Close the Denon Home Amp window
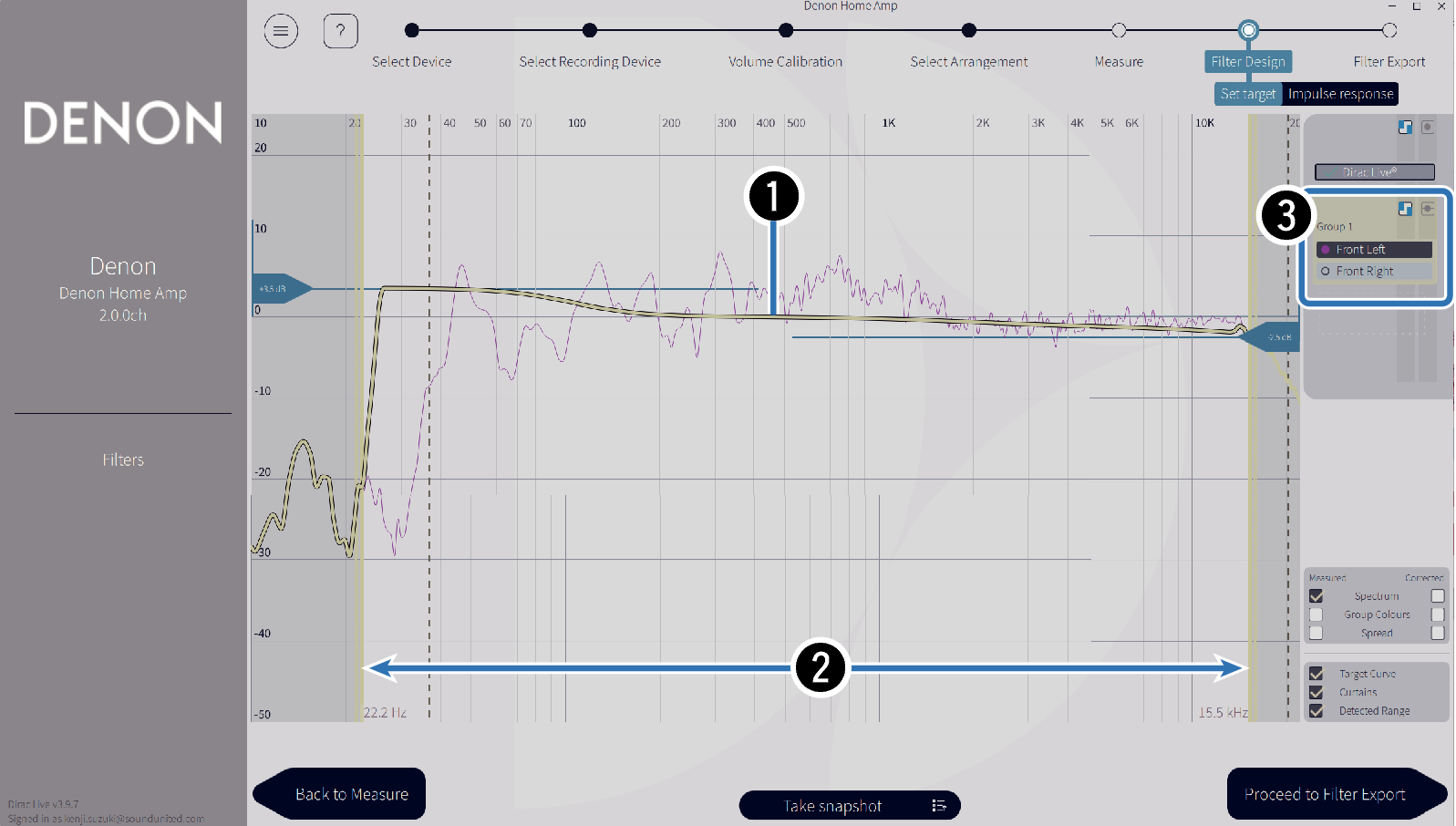This screenshot has height=826, width=1456. click(x=1441, y=6)
